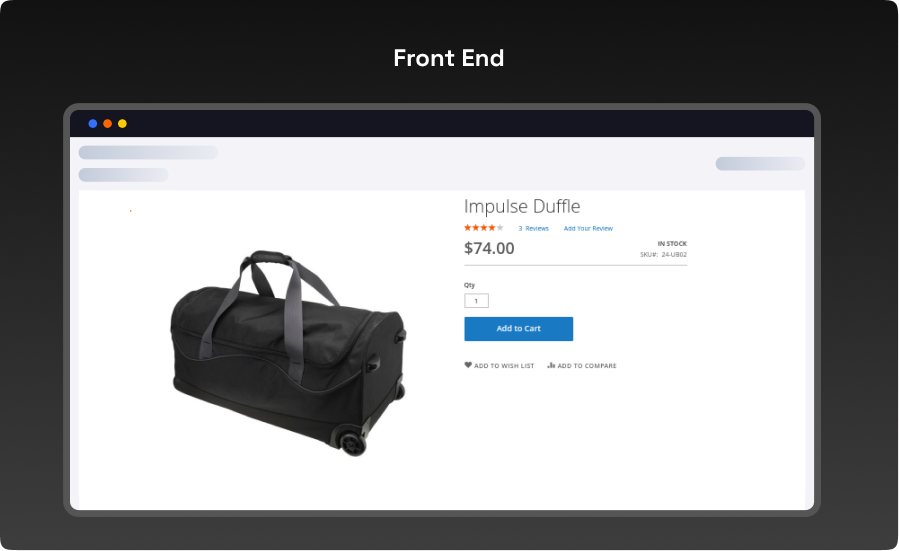
Task: Open the Add Your Review link
Action: [x=588, y=228]
